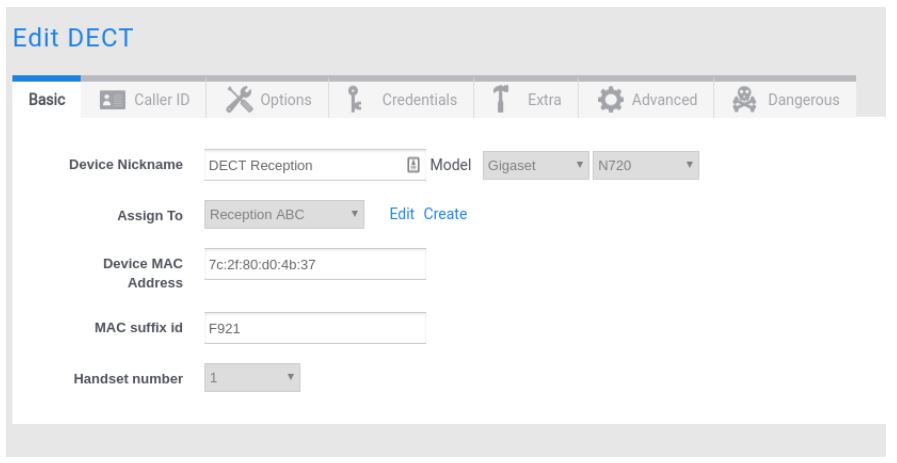
Task: Open the Assign To Reception ABC dropdown
Action: click(284, 214)
